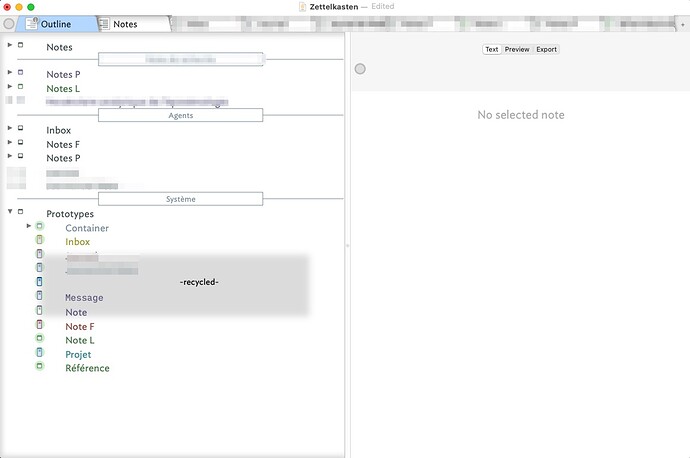Click the Note L prototype badge icon
690x458 pixels.
coord(40,338)
